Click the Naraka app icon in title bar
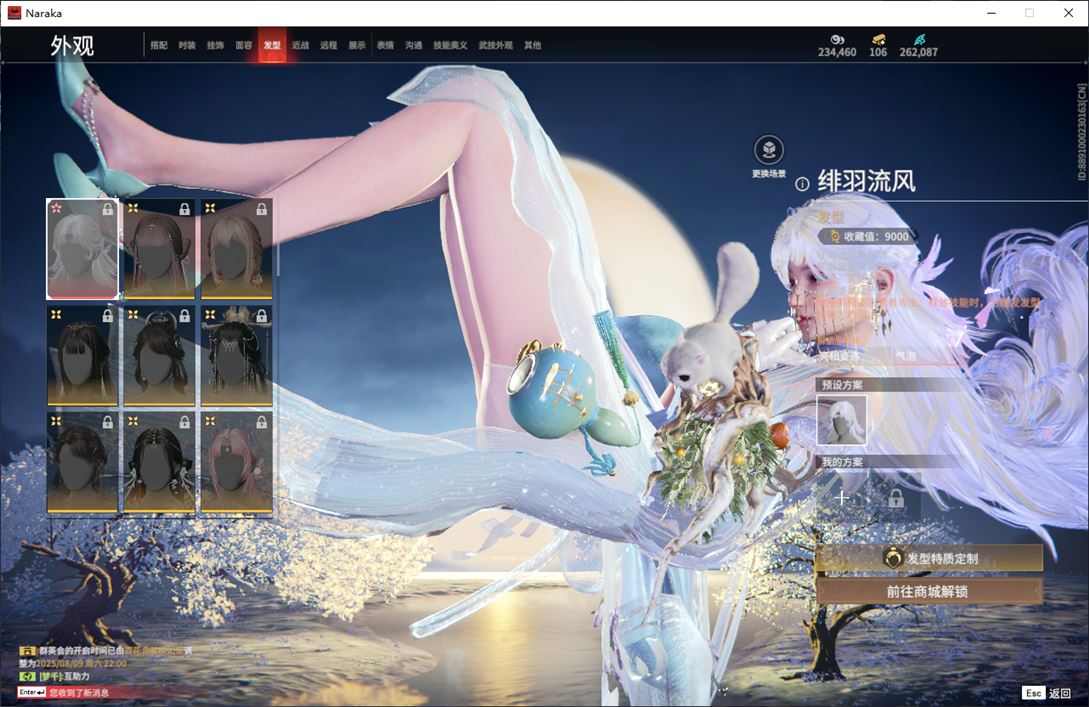 (14, 13)
